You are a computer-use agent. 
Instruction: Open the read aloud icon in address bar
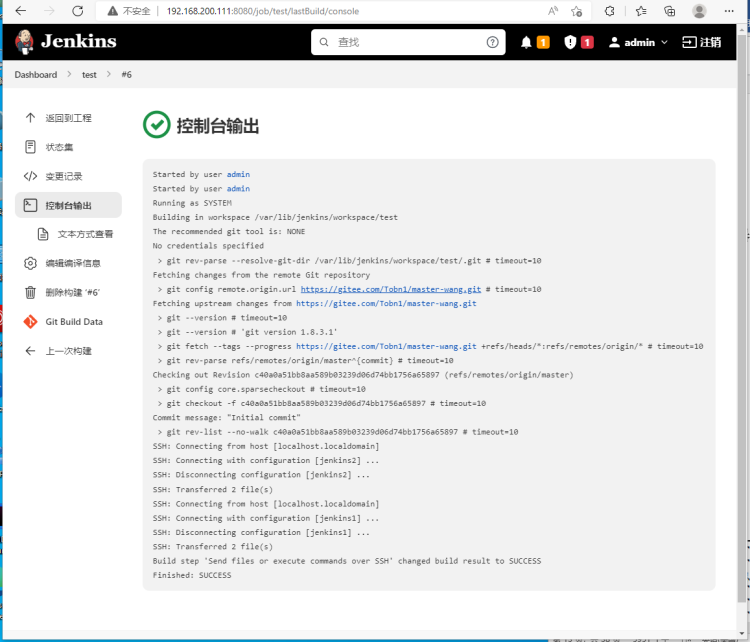coord(553,11)
